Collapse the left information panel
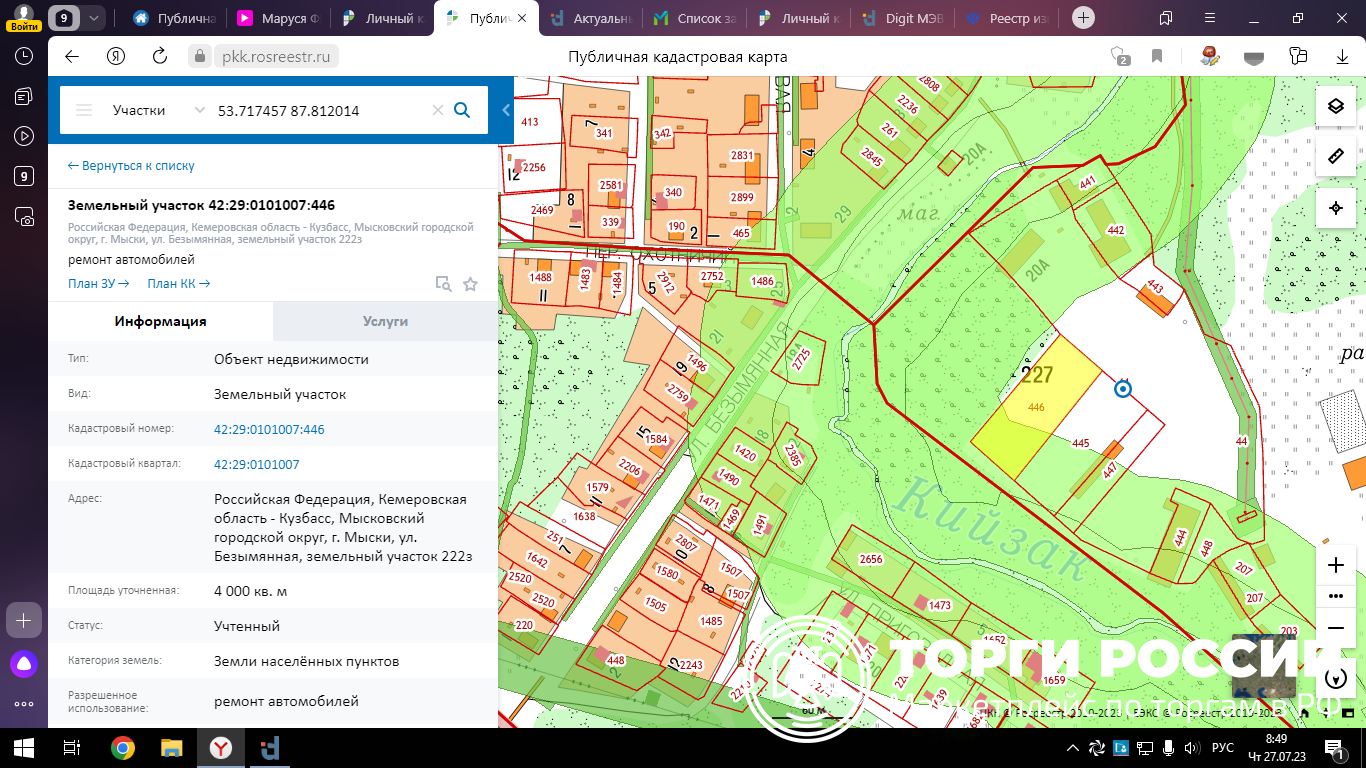Screen dimensions: 1366x768 click(506, 110)
